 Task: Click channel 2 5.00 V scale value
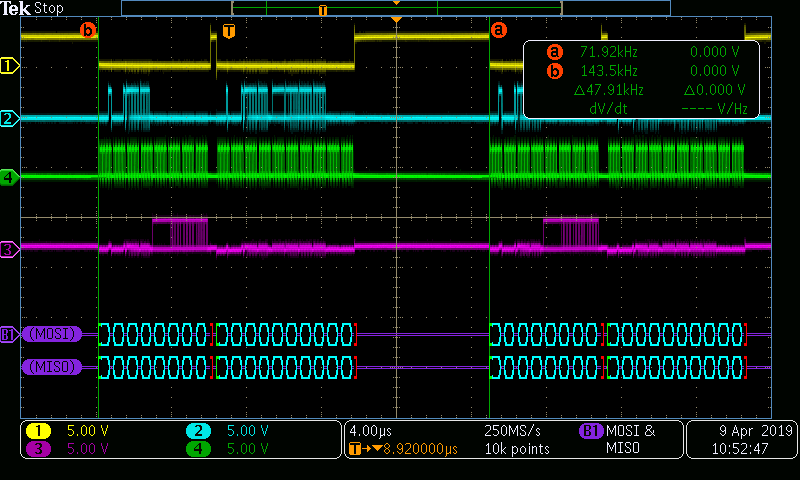[x=247, y=431]
